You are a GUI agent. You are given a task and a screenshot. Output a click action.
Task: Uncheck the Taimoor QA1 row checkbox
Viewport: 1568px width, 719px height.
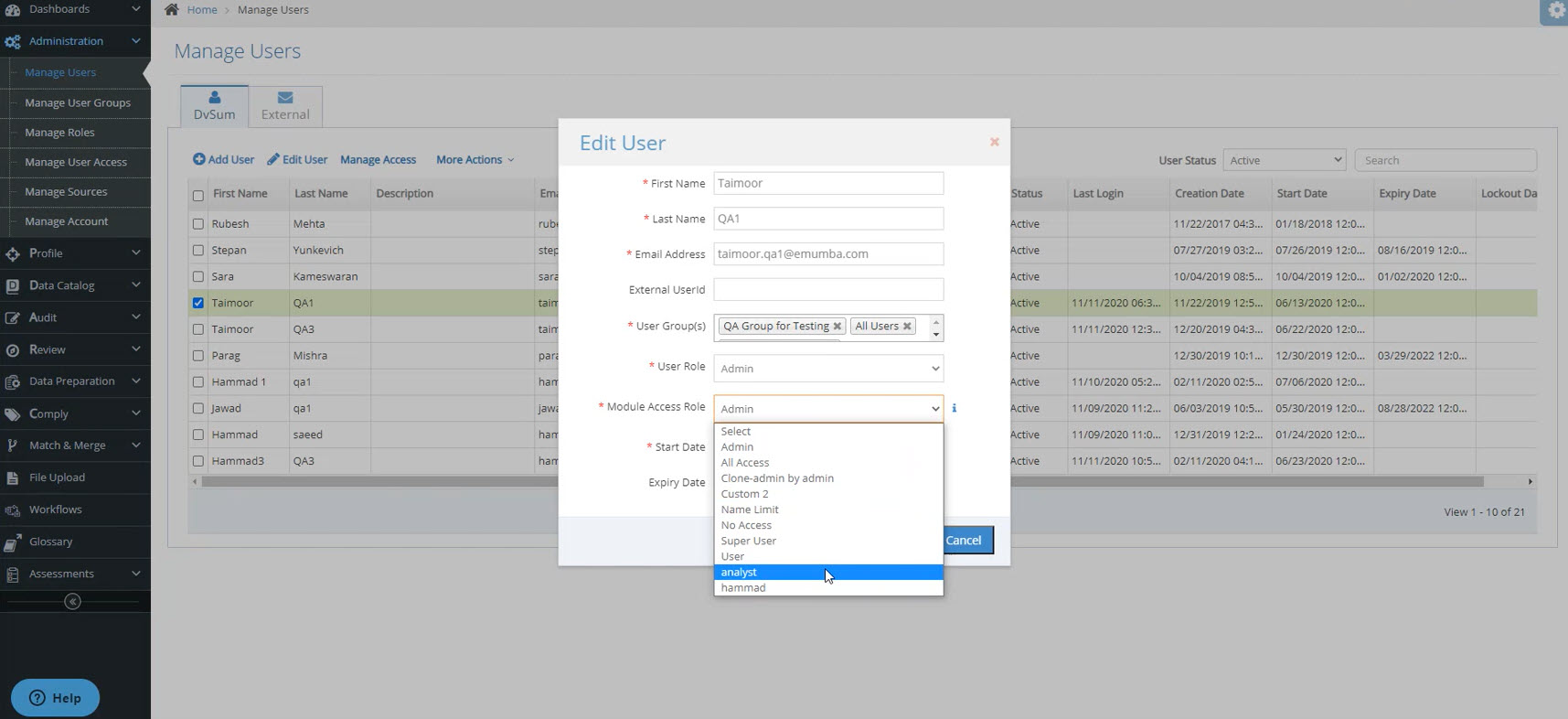coord(198,303)
